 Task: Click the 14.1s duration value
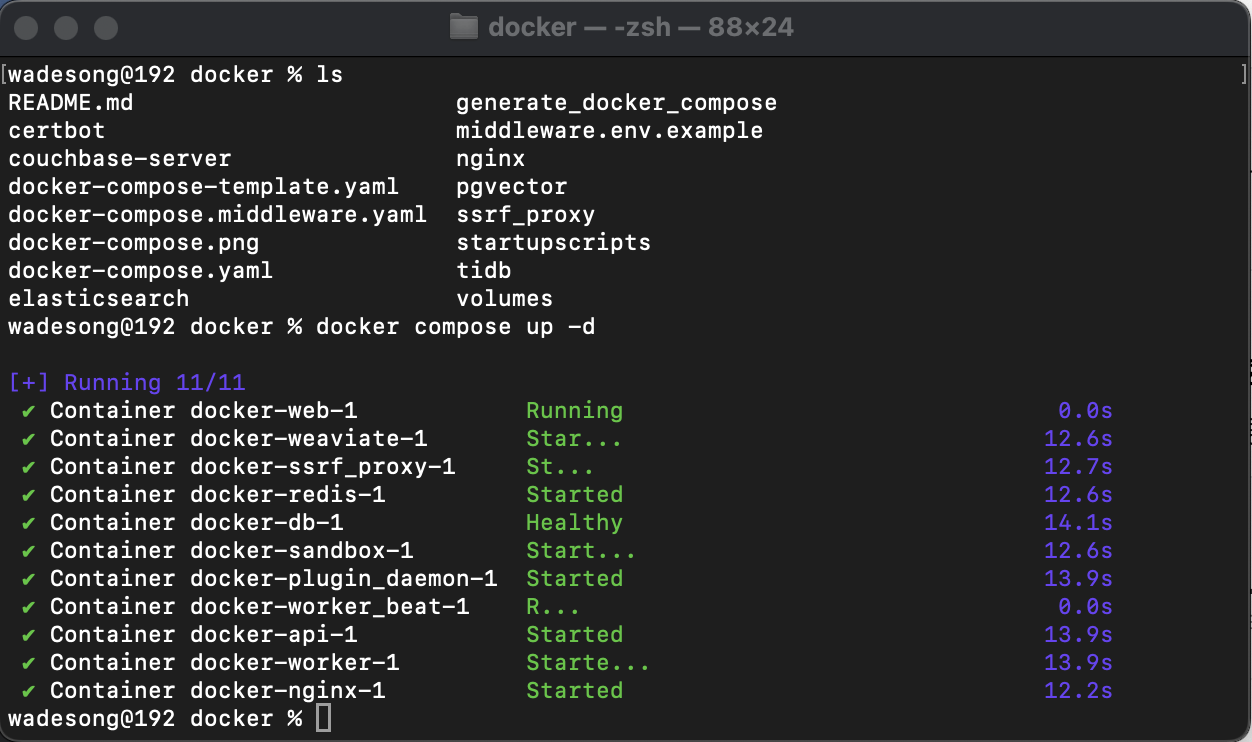click(1078, 523)
